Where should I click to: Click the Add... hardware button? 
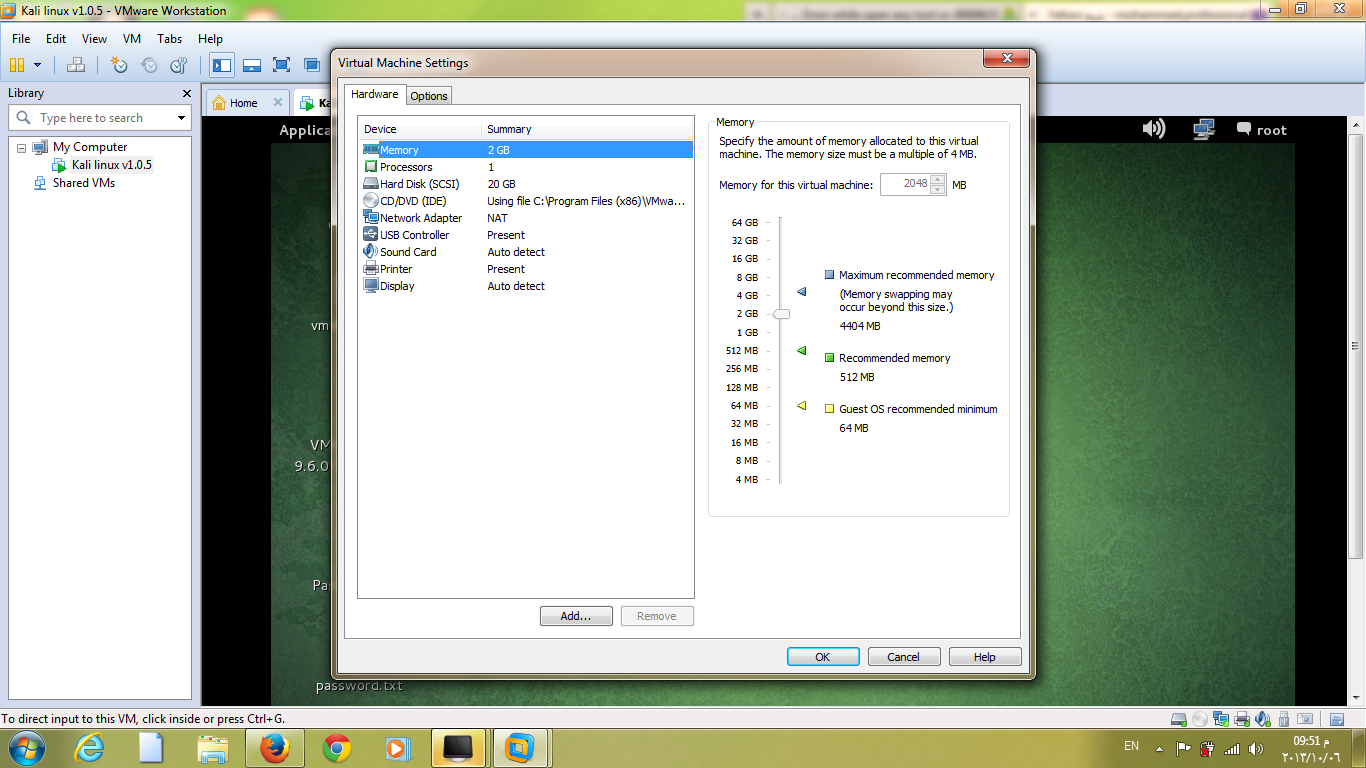tap(576, 616)
